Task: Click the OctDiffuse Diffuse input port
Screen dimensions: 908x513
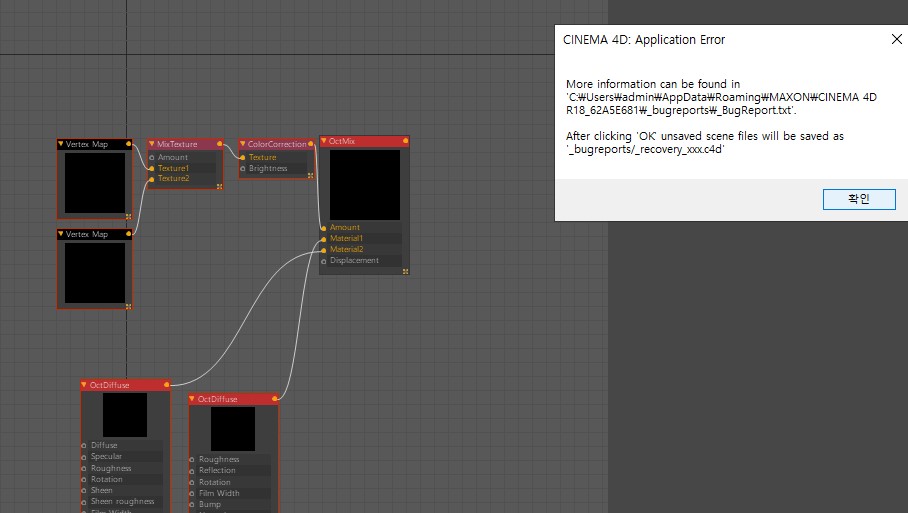Action: click(84, 445)
